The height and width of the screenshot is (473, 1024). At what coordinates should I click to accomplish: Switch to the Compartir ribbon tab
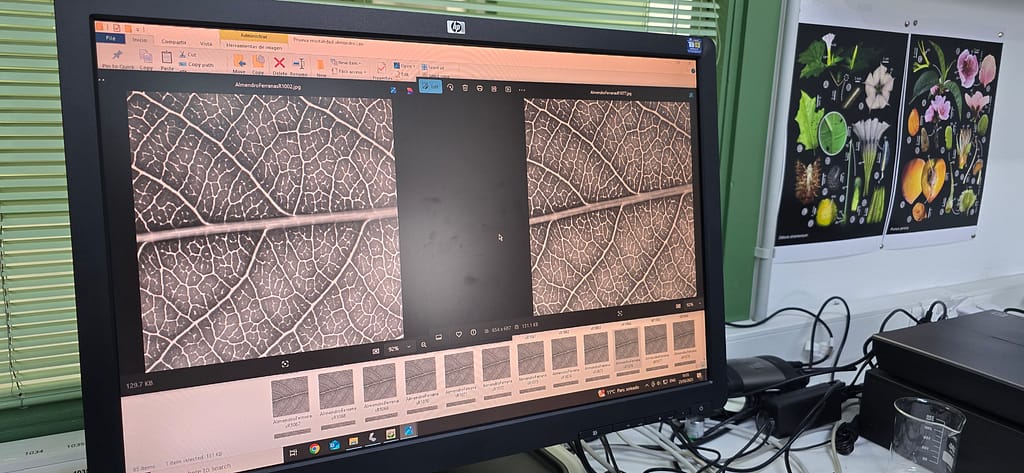[174, 42]
